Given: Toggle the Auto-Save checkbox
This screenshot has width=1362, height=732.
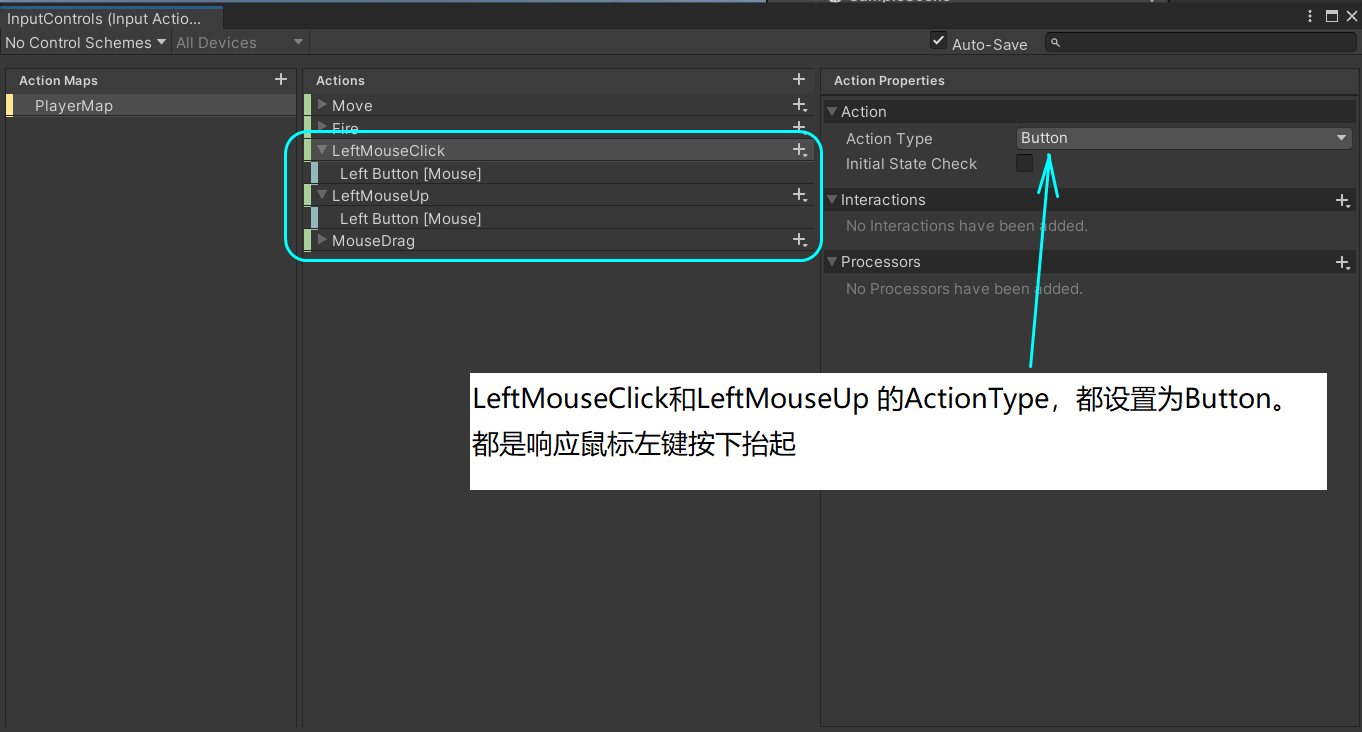Looking at the screenshot, I should tap(938, 40).
